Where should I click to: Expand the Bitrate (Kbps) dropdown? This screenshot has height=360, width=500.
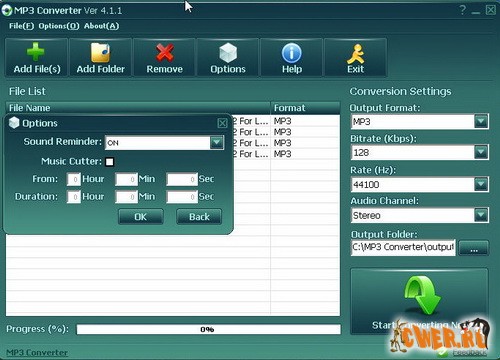(x=481, y=152)
